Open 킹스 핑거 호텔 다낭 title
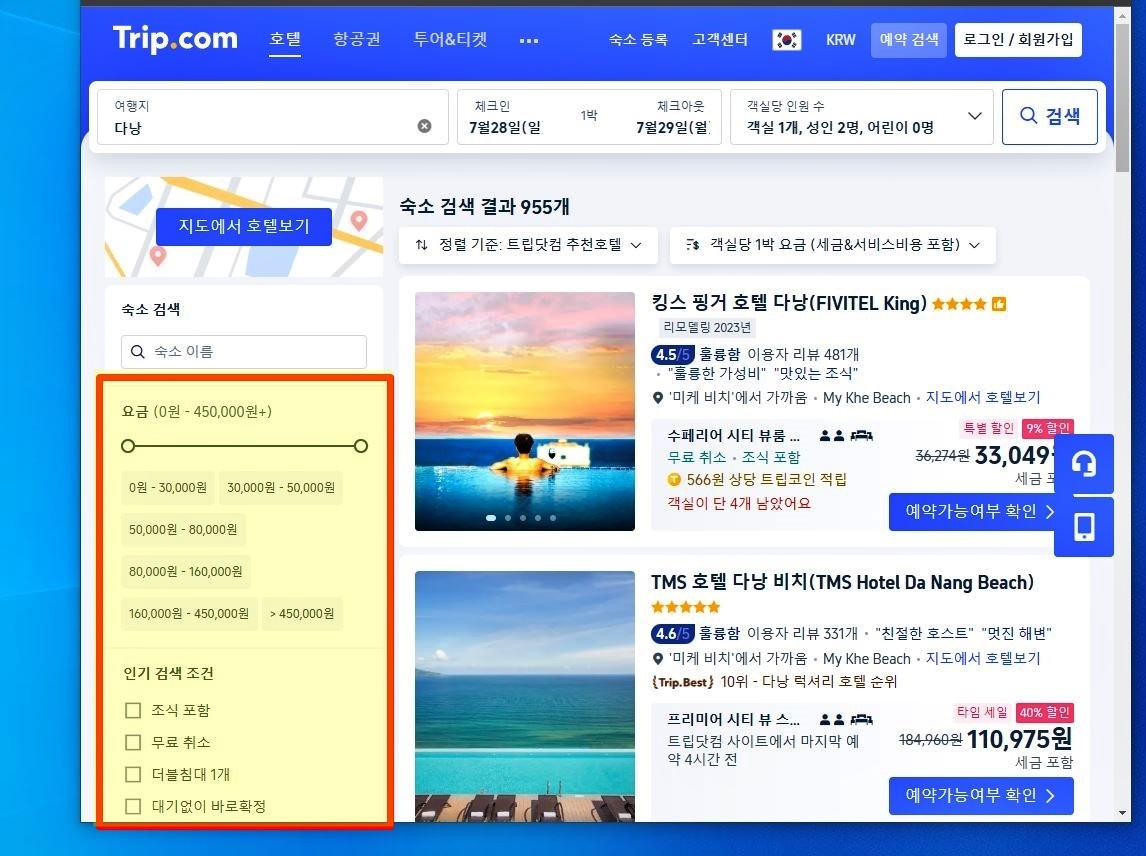Screen dimensions: 1146x856 click(x=789, y=303)
